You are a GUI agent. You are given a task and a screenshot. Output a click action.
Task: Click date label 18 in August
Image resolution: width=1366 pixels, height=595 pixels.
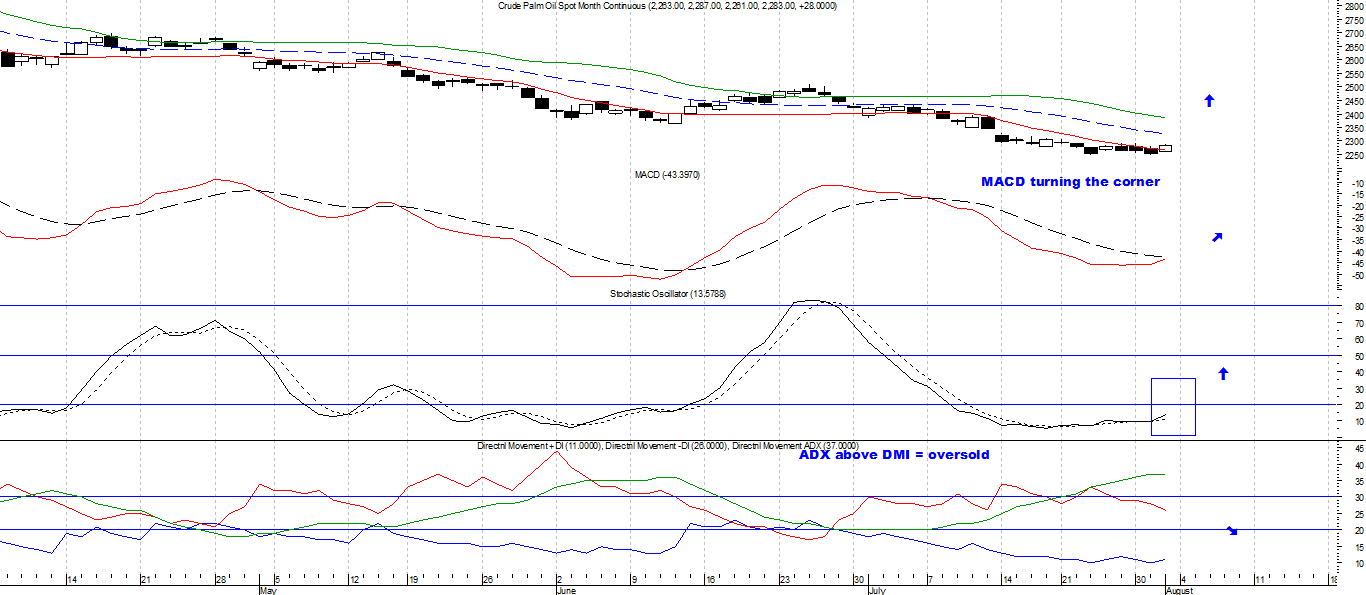click(x=1333, y=579)
